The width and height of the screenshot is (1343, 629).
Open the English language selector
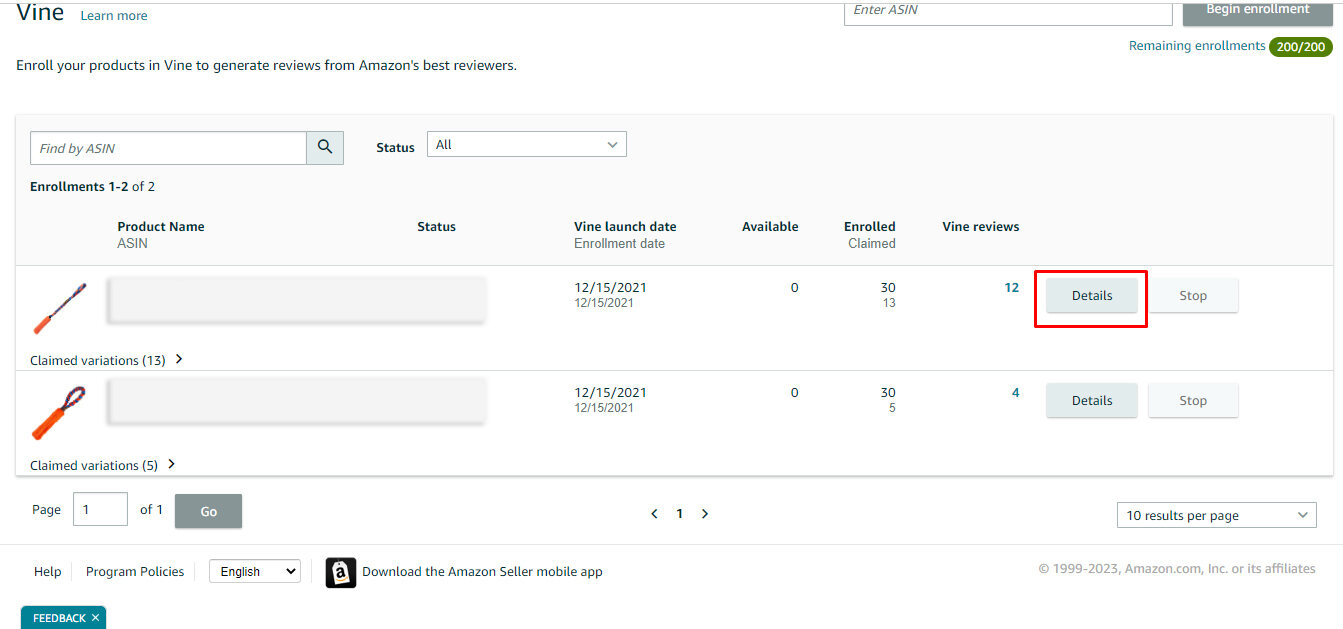point(254,570)
